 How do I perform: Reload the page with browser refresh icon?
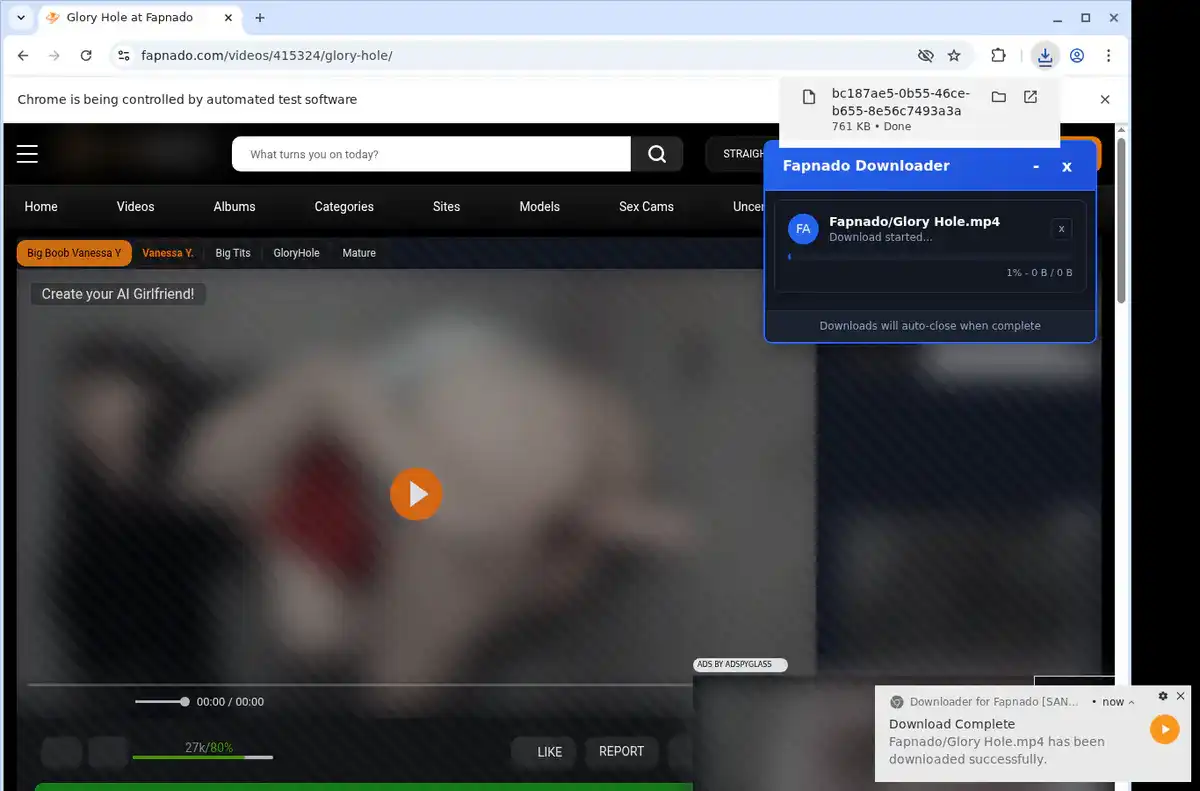pyautogui.click(x=86, y=56)
